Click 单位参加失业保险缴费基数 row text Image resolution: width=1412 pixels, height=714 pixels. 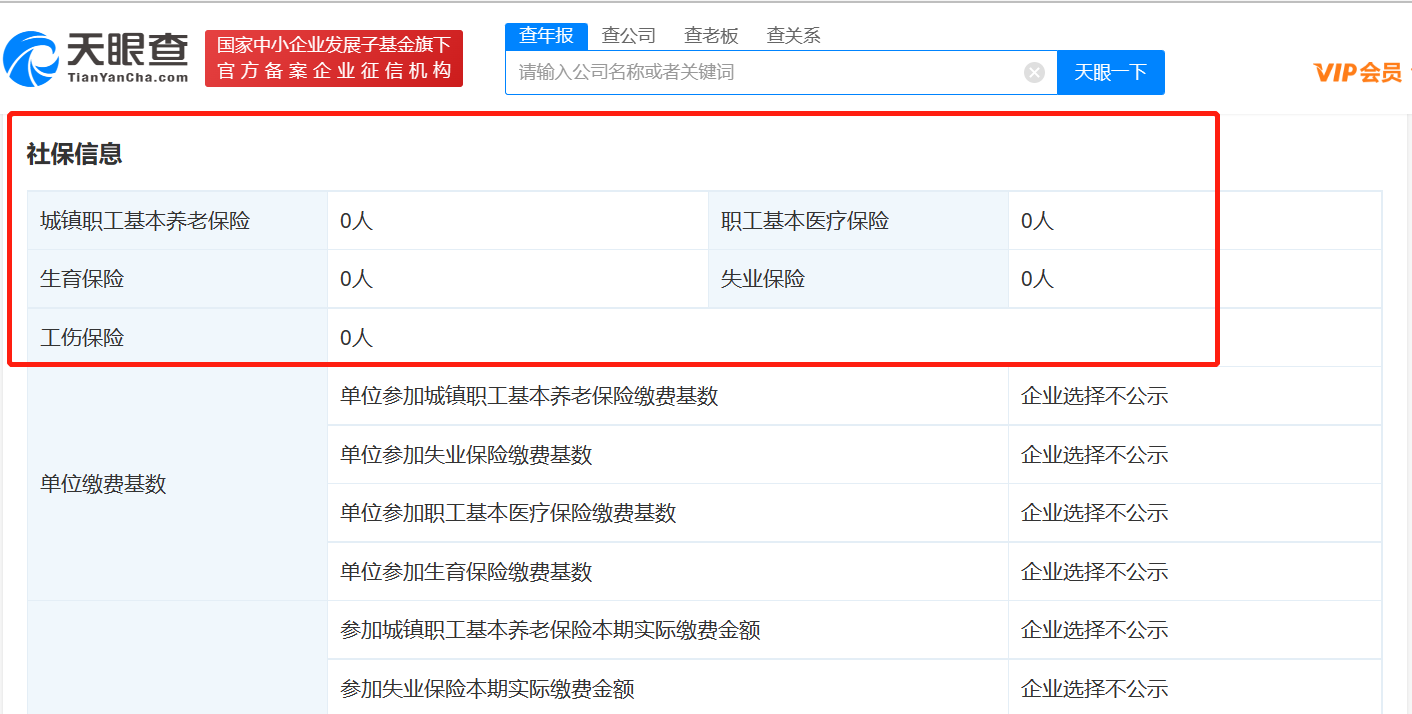(466, 455)
